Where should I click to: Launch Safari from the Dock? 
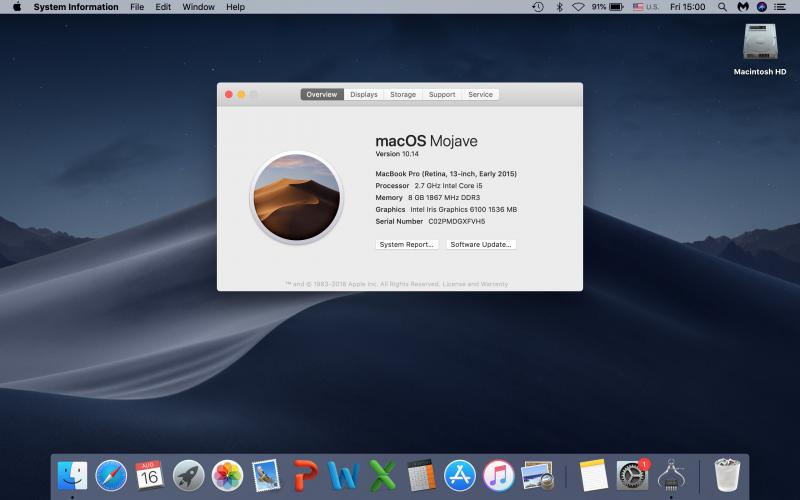coord(111,476)
